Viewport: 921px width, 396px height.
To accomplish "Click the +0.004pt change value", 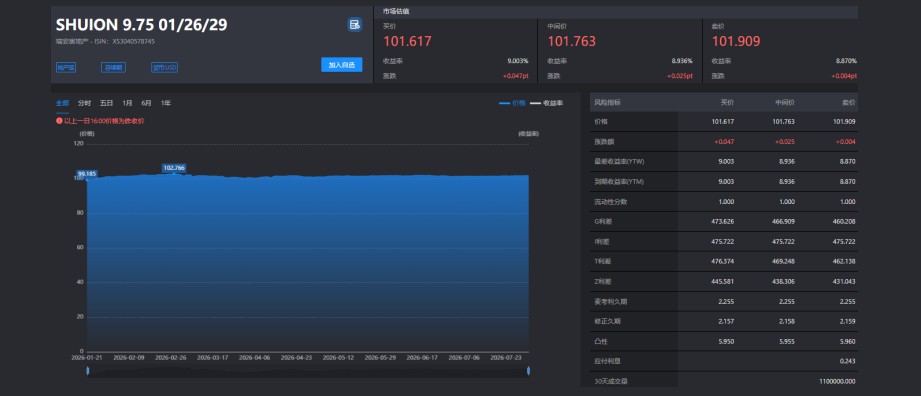I will pos(844,76).
